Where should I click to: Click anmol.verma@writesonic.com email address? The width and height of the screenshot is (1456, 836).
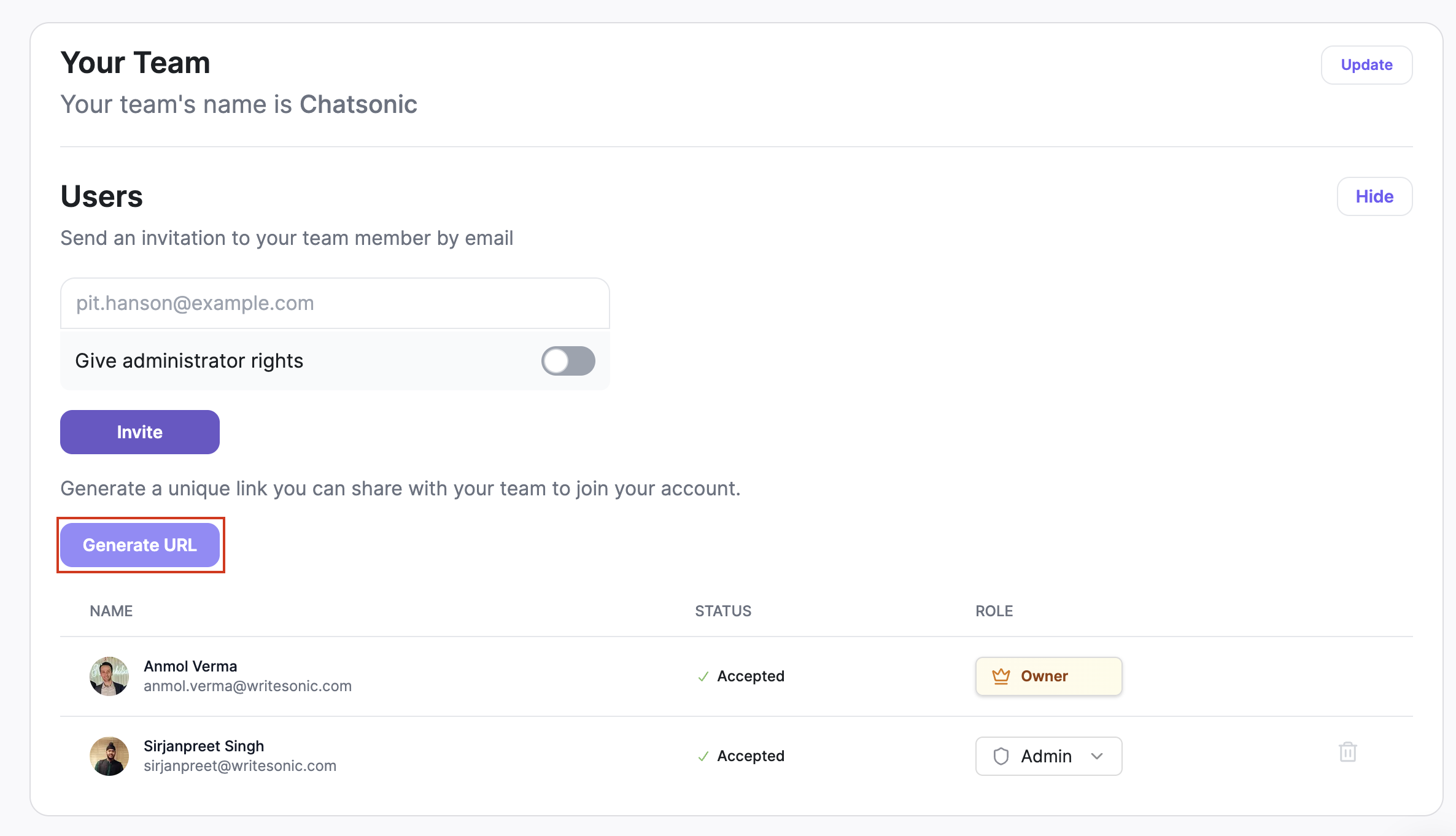(247, 686)
